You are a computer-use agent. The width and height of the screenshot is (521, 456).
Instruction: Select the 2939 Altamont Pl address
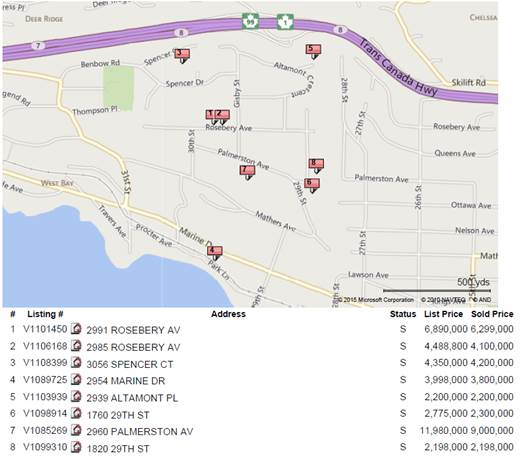pyautogui.click(x=132, y=398)
